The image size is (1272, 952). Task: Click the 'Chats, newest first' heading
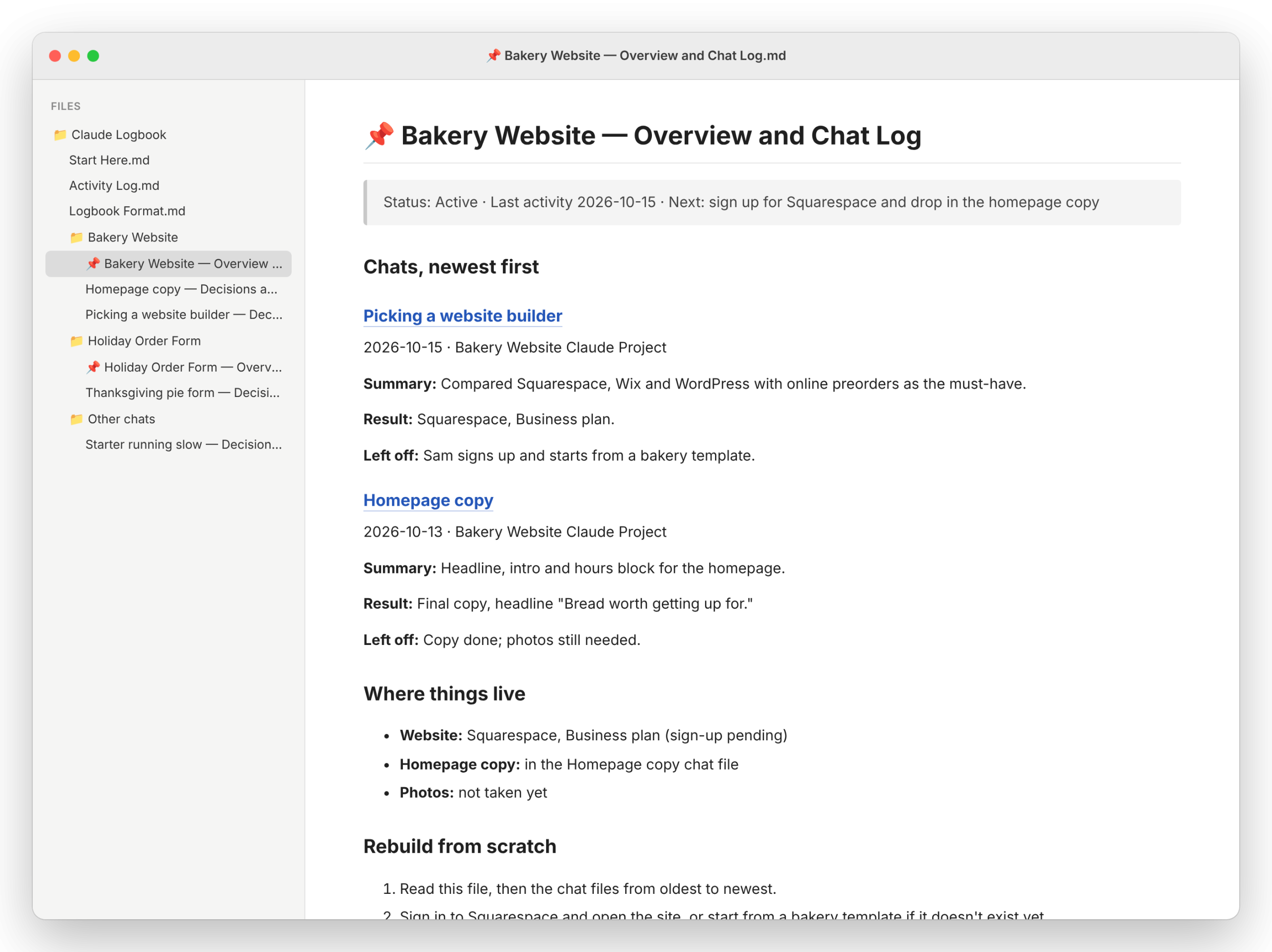point(451,267)
